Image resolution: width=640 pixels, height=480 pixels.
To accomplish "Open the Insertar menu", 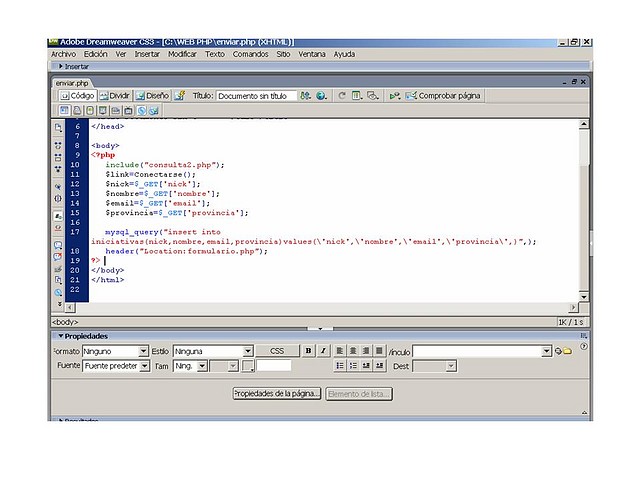I will click(147, 54).
